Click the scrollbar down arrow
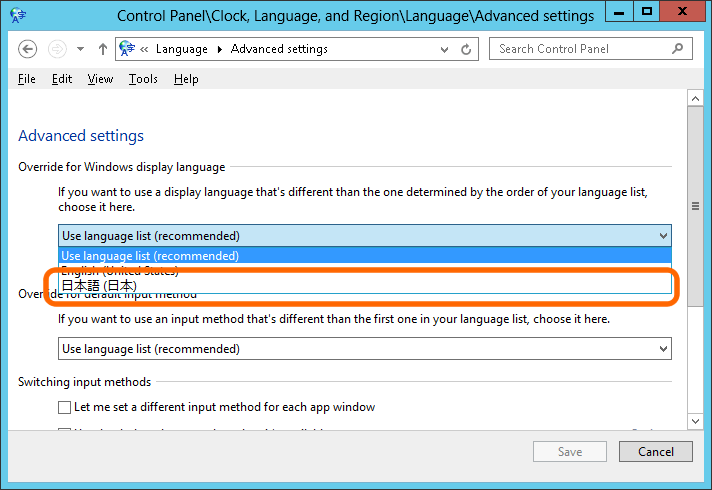 tap(695, 421)
